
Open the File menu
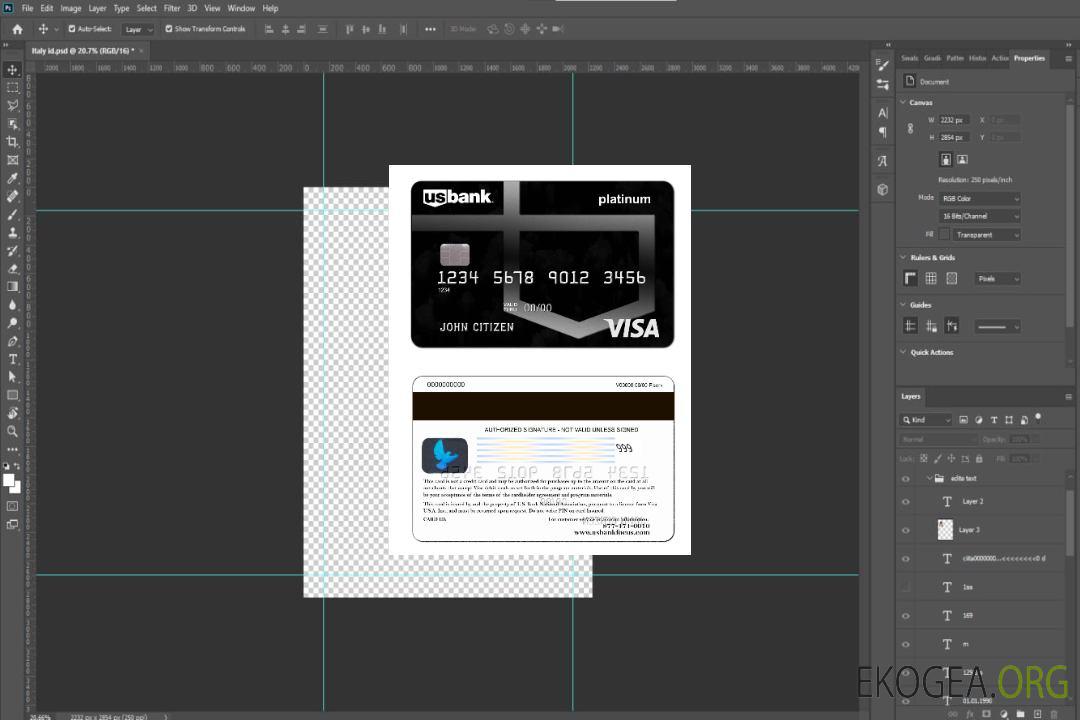point(27,8)
